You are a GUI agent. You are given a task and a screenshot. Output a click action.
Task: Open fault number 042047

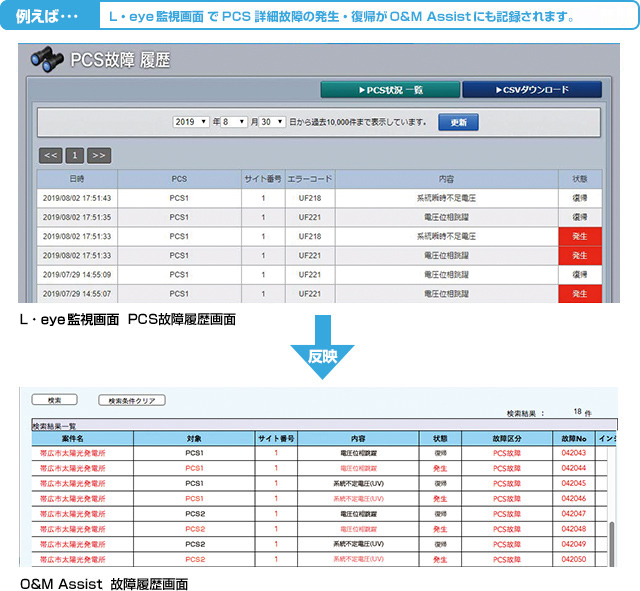click(574, 513)
